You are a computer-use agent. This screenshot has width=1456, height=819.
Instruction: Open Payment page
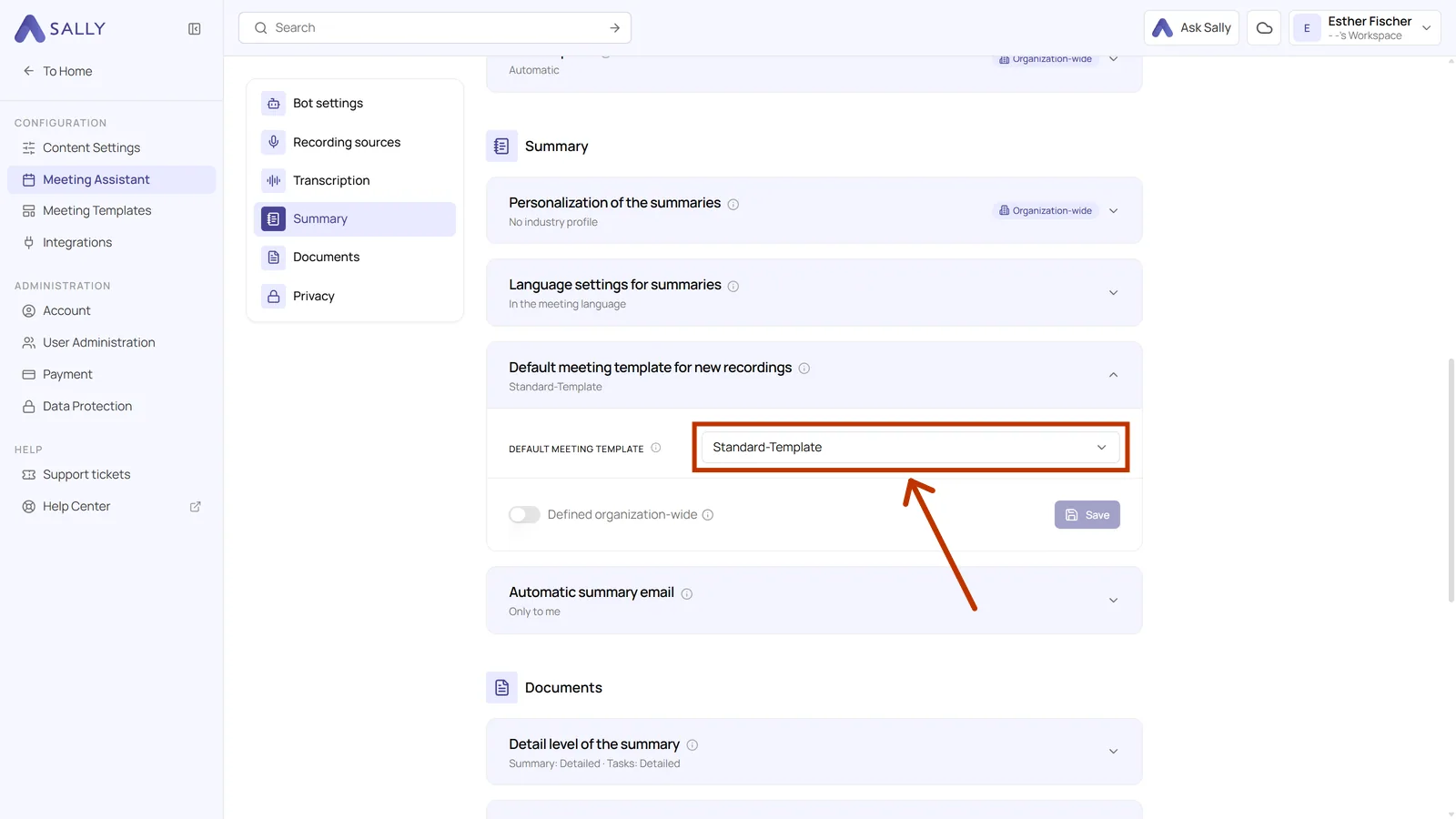coord(111,375)
